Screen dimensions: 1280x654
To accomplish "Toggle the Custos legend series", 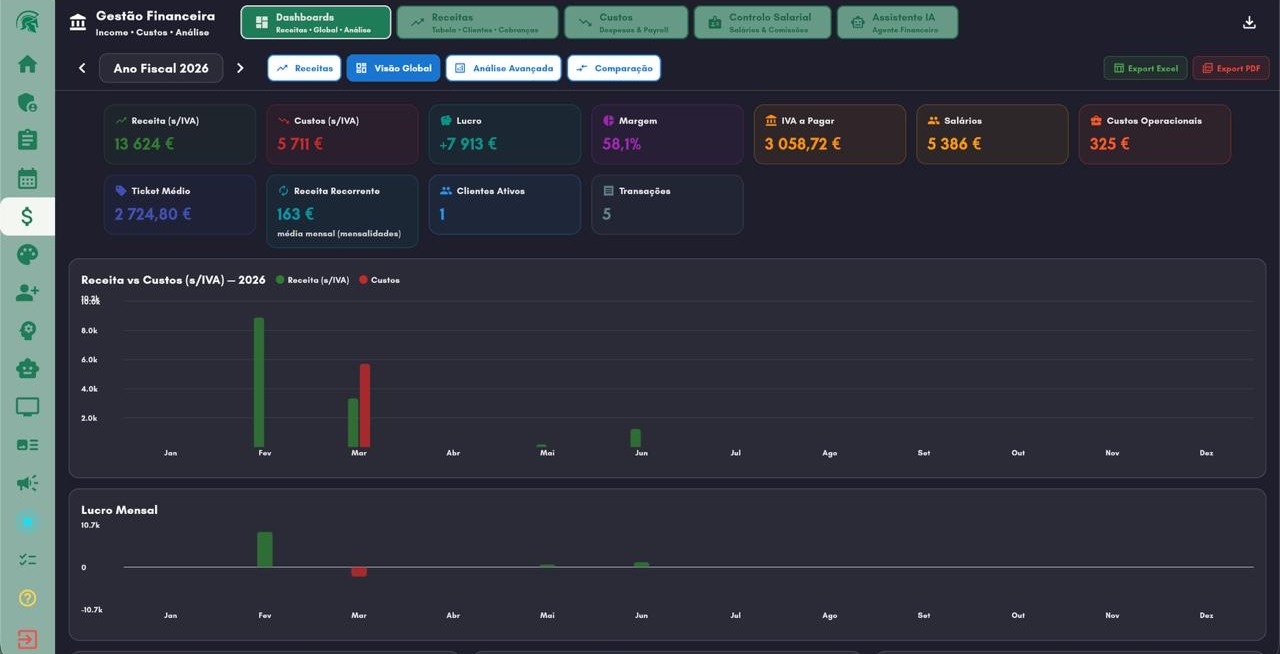I will coord(379,280).
